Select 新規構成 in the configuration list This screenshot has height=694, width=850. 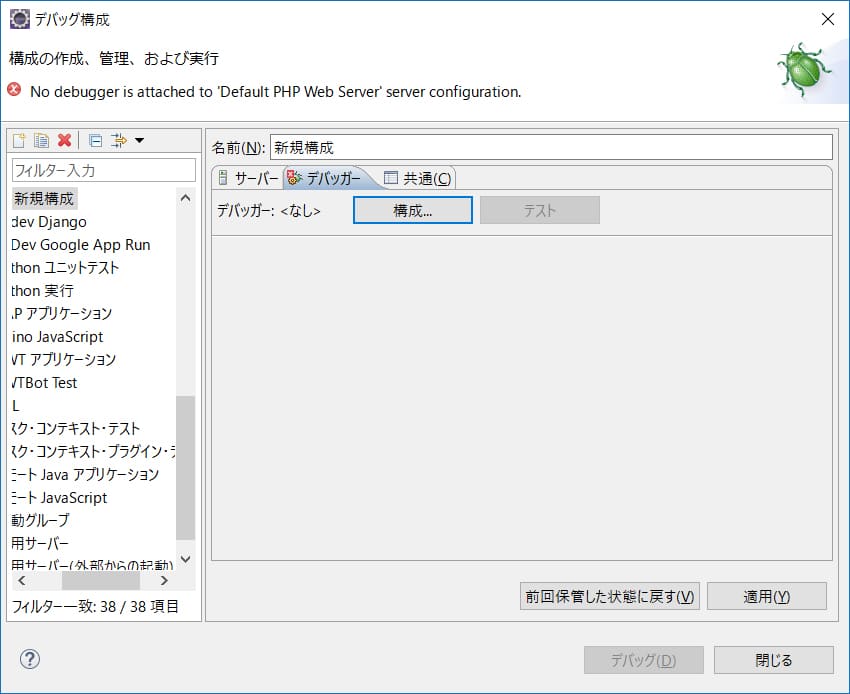click(x=44, y=198)
